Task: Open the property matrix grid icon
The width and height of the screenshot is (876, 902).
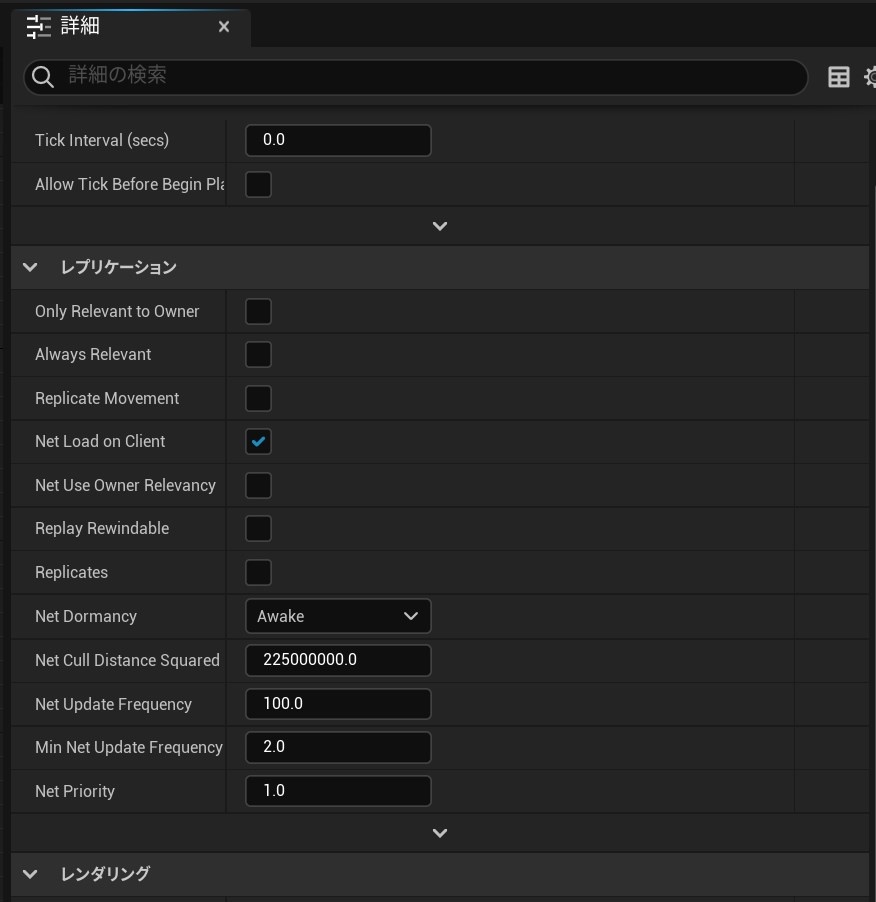Action: click(839, 76)
